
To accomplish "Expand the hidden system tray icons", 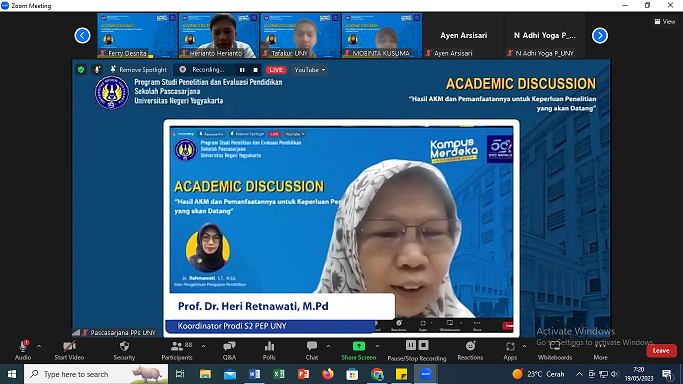I will click(579, 374).
